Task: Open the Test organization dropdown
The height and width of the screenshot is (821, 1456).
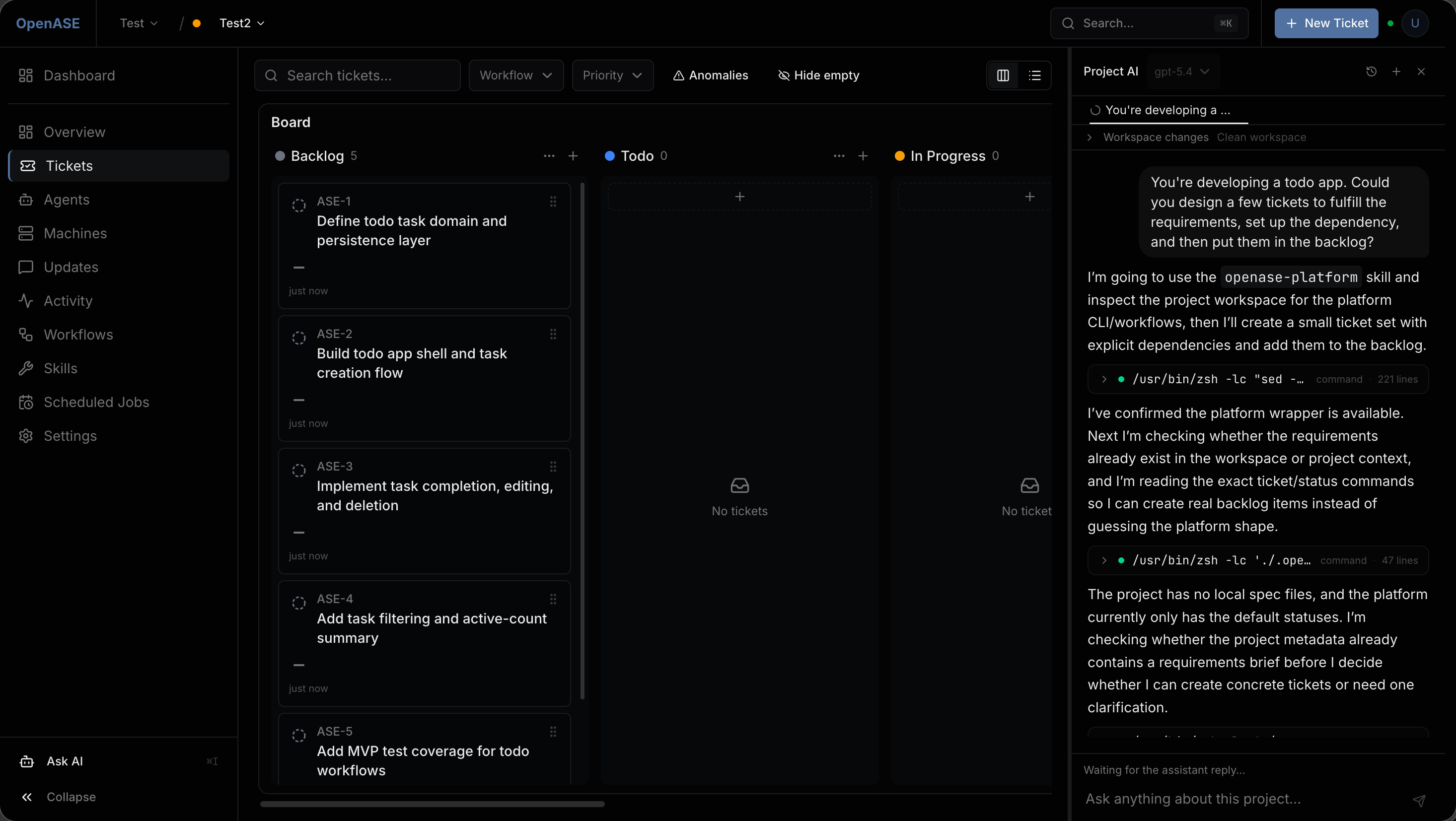Action: tap(139, 23)
